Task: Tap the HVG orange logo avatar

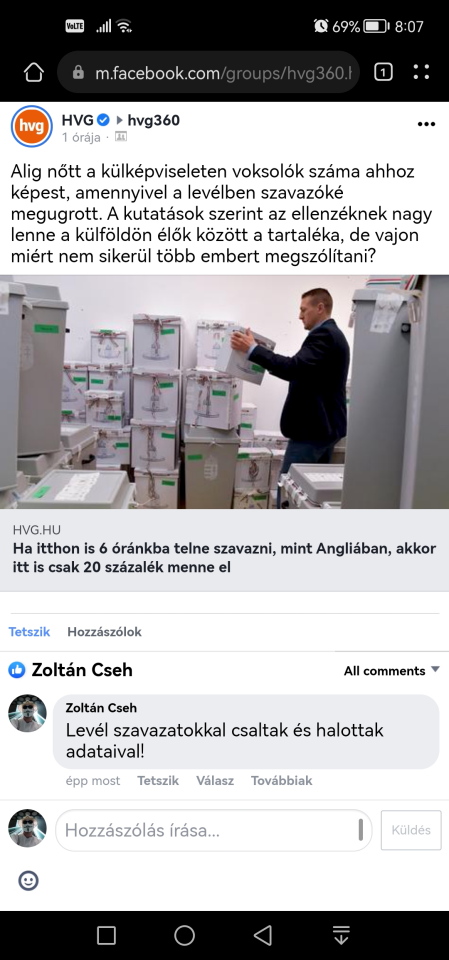Action: coord(32,126)
